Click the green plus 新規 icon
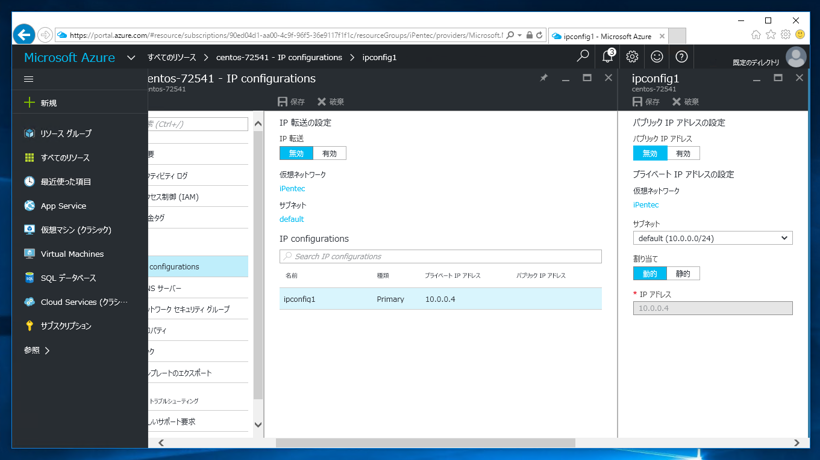 point(29,102)
